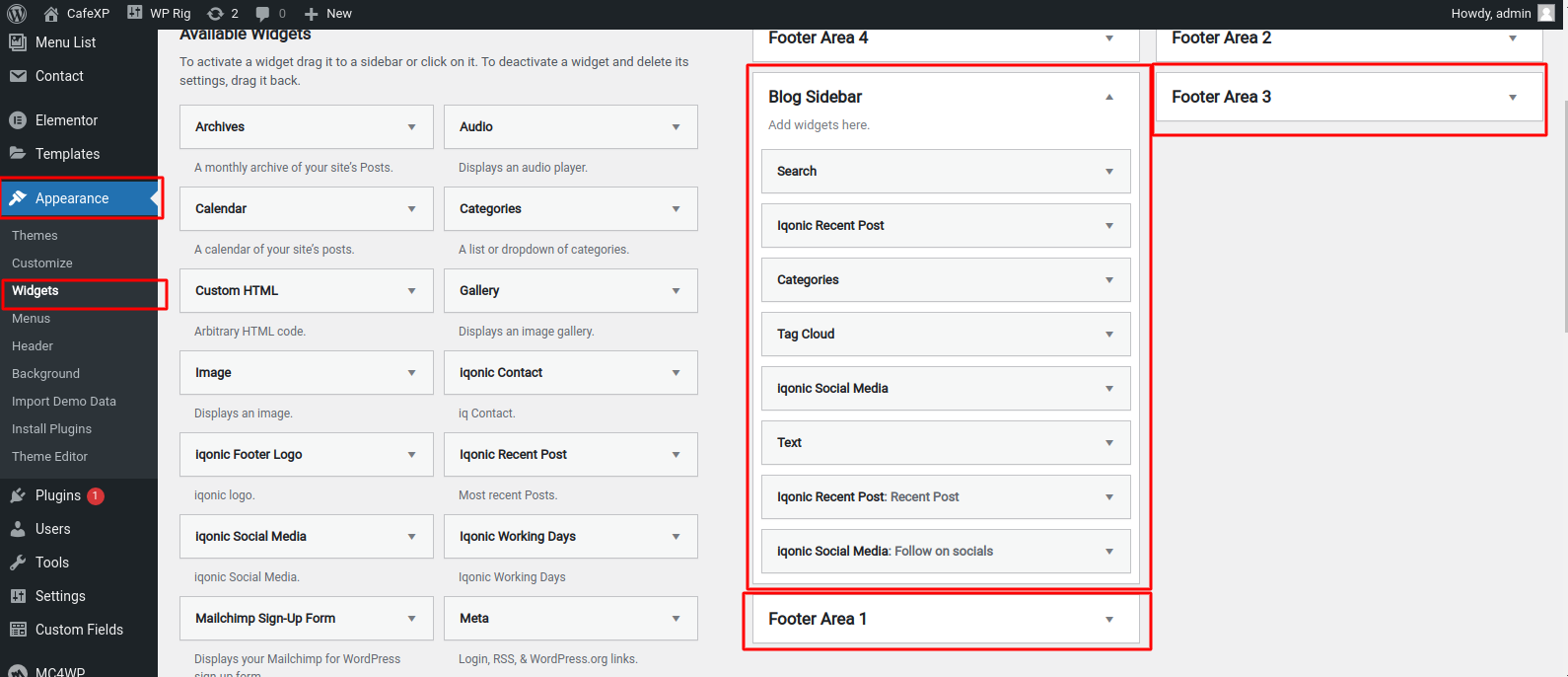Click the admin user avatar
This screenshot has width=1568, height=677.
[x=1545, y=13]
